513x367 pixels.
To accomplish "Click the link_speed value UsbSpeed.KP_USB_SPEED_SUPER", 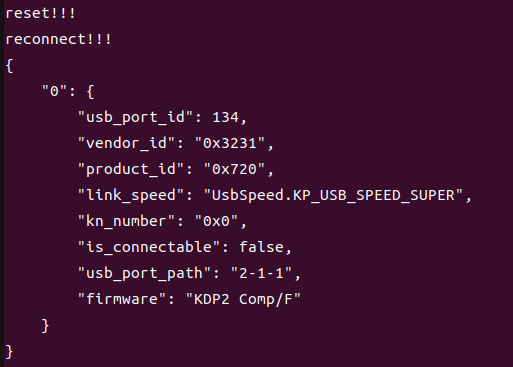I will tap(333, 195).
